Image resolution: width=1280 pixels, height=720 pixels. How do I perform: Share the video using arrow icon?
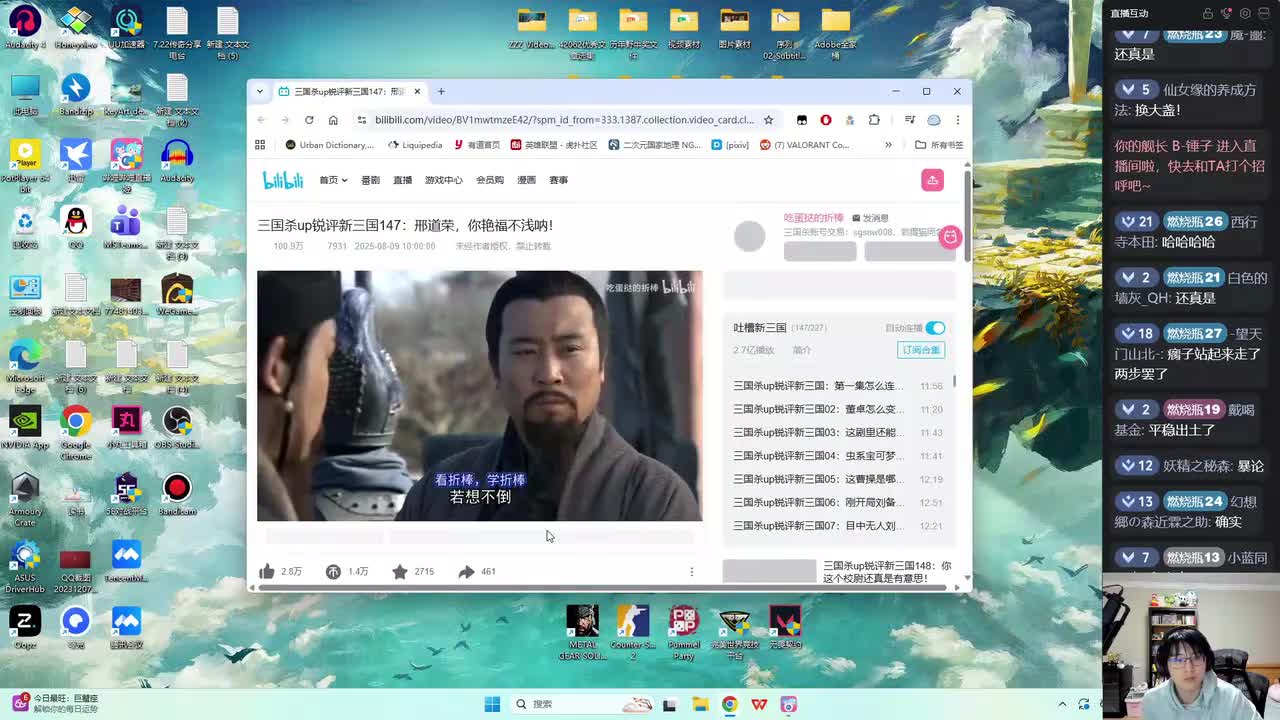tap(466, 571)
